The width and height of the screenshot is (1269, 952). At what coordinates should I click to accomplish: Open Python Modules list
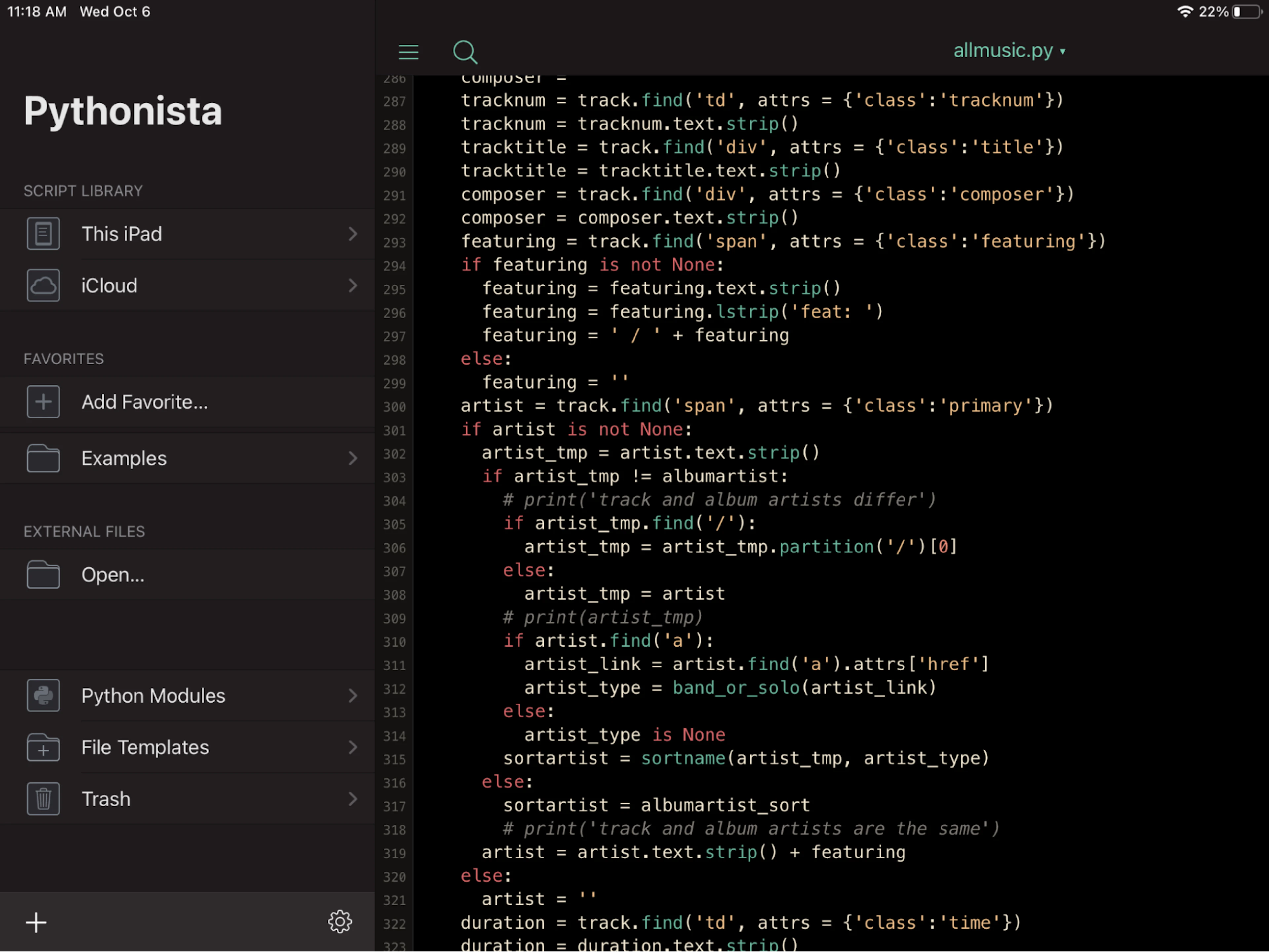188,696
